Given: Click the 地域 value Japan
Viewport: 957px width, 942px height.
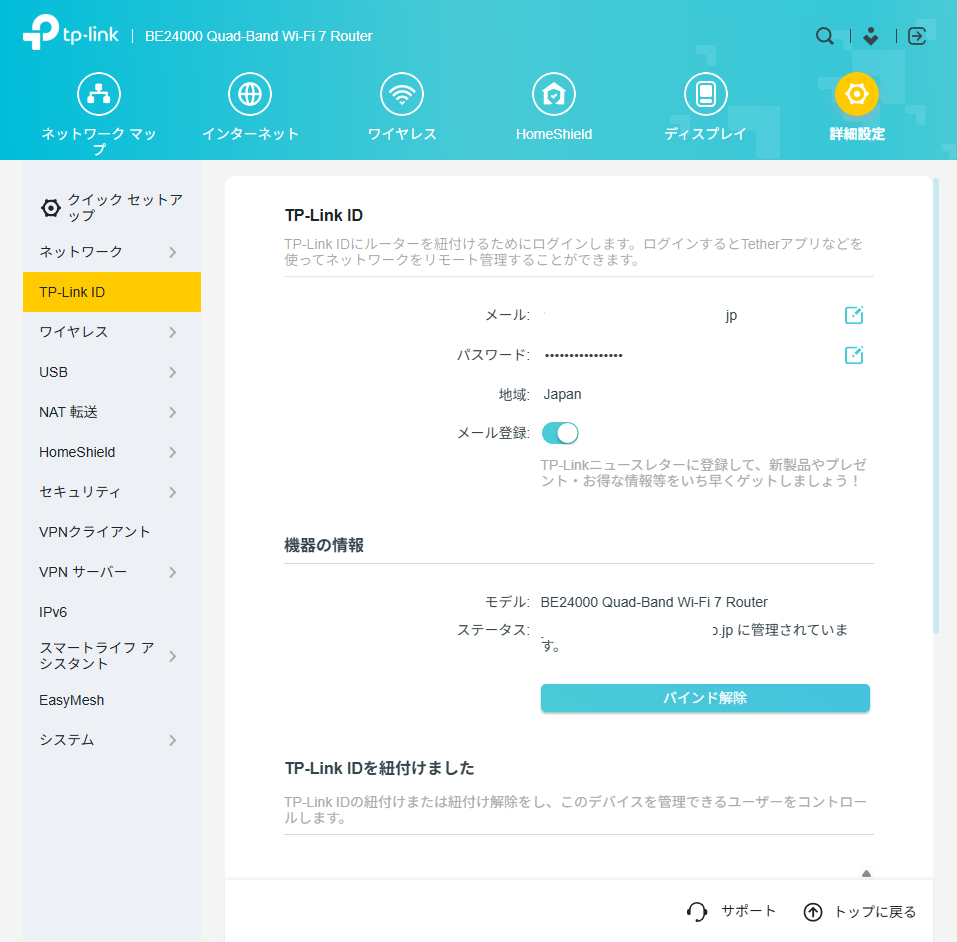Looking at the screenshot, I should pos(562,394).
